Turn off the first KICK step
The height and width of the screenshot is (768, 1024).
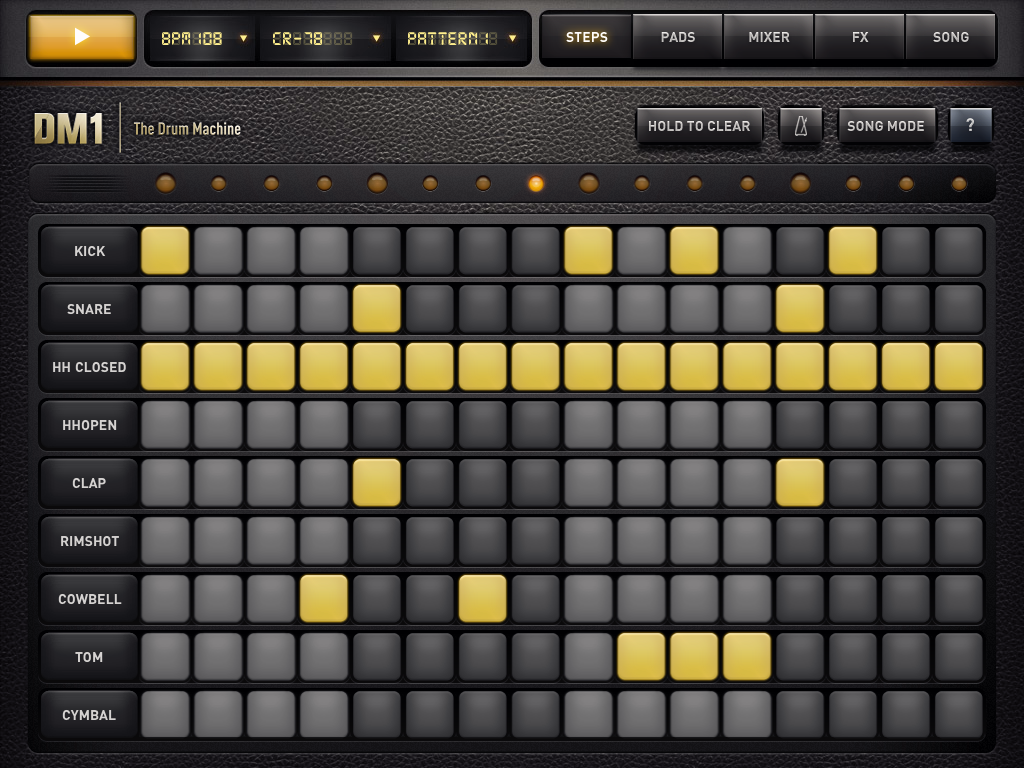[x=165, y=251]
